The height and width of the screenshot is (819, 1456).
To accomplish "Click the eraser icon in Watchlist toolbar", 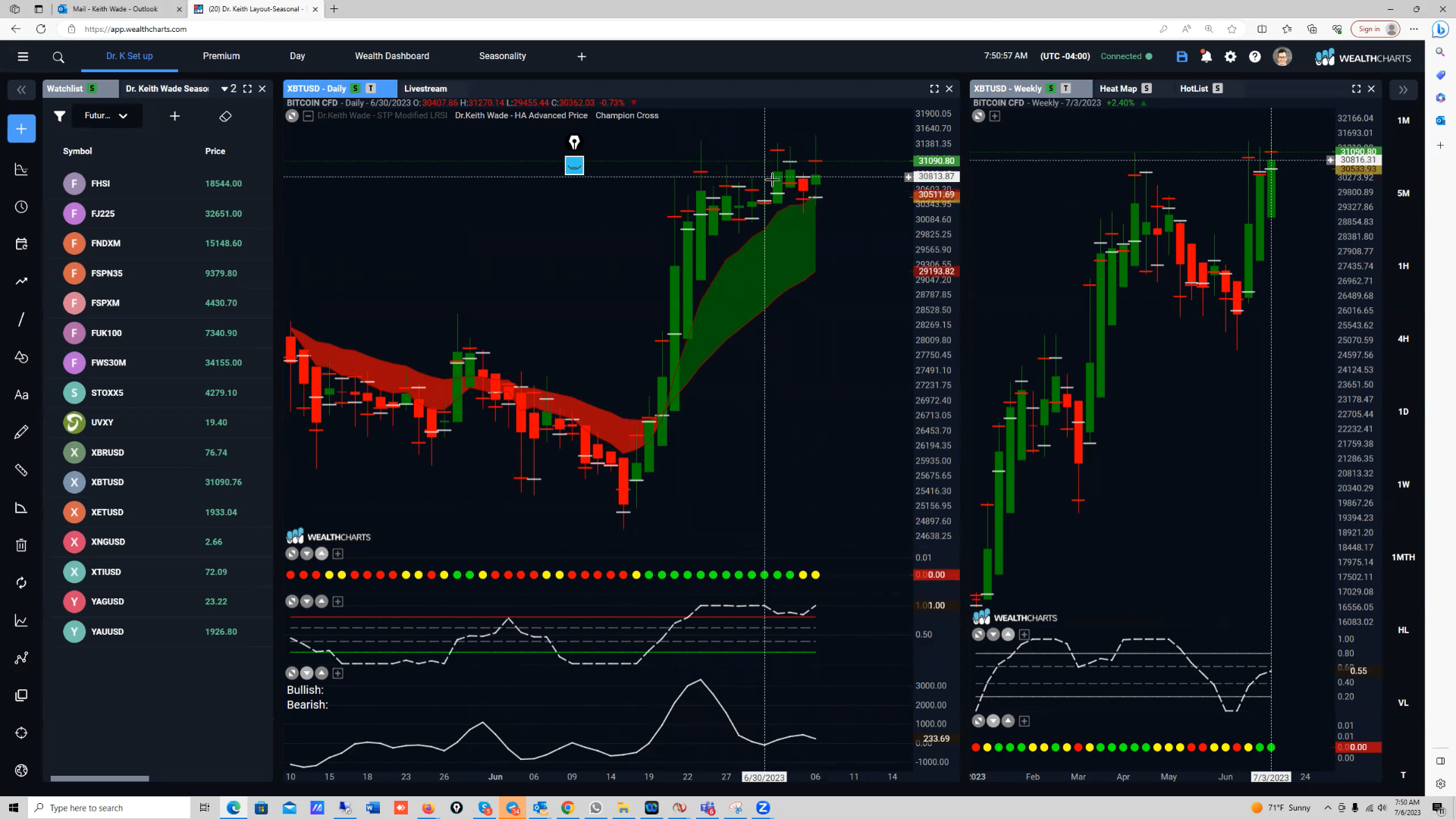I will (x=225, y=116).
